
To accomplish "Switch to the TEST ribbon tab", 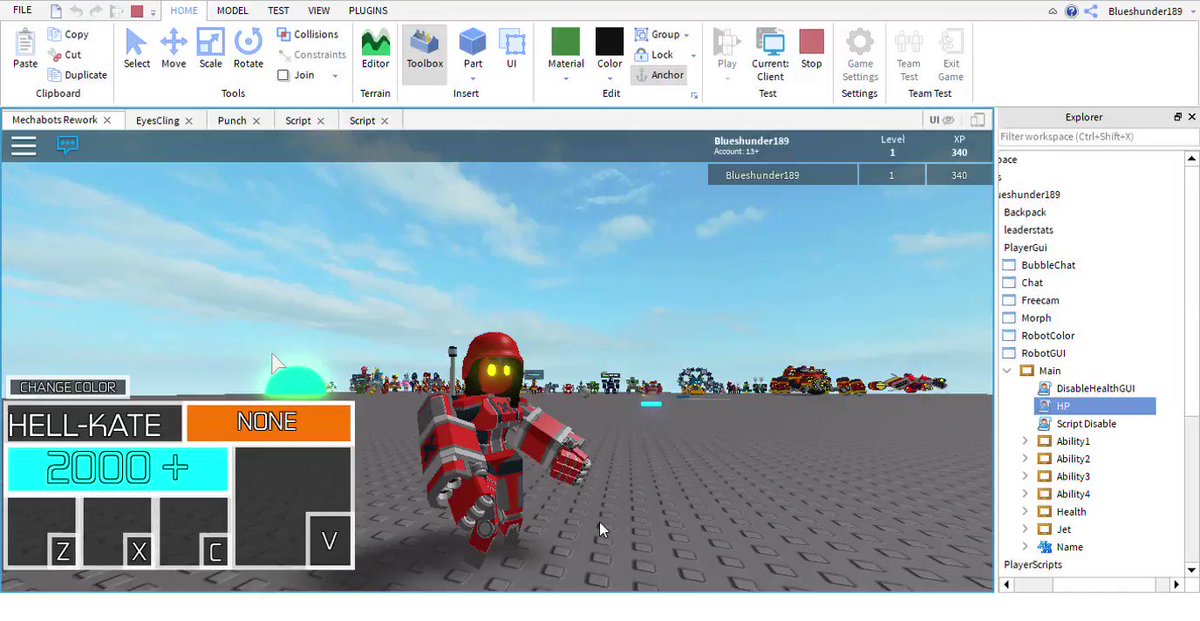I will tap(279, 11).
